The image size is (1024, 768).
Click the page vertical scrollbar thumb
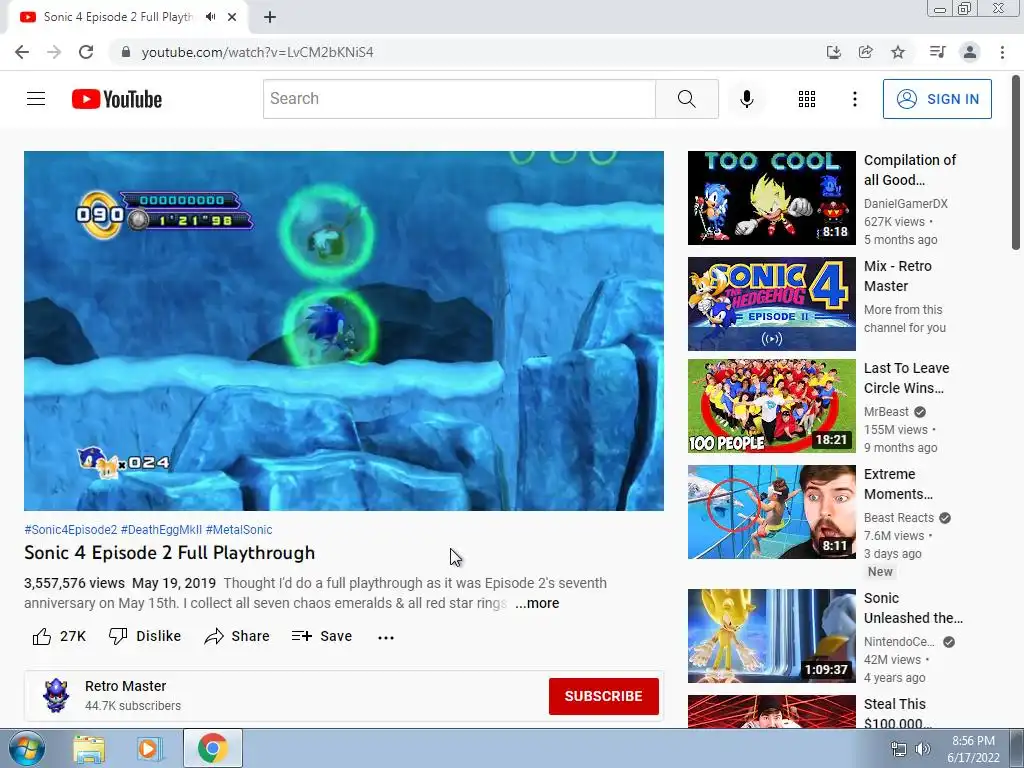(x=1016, y=162)
